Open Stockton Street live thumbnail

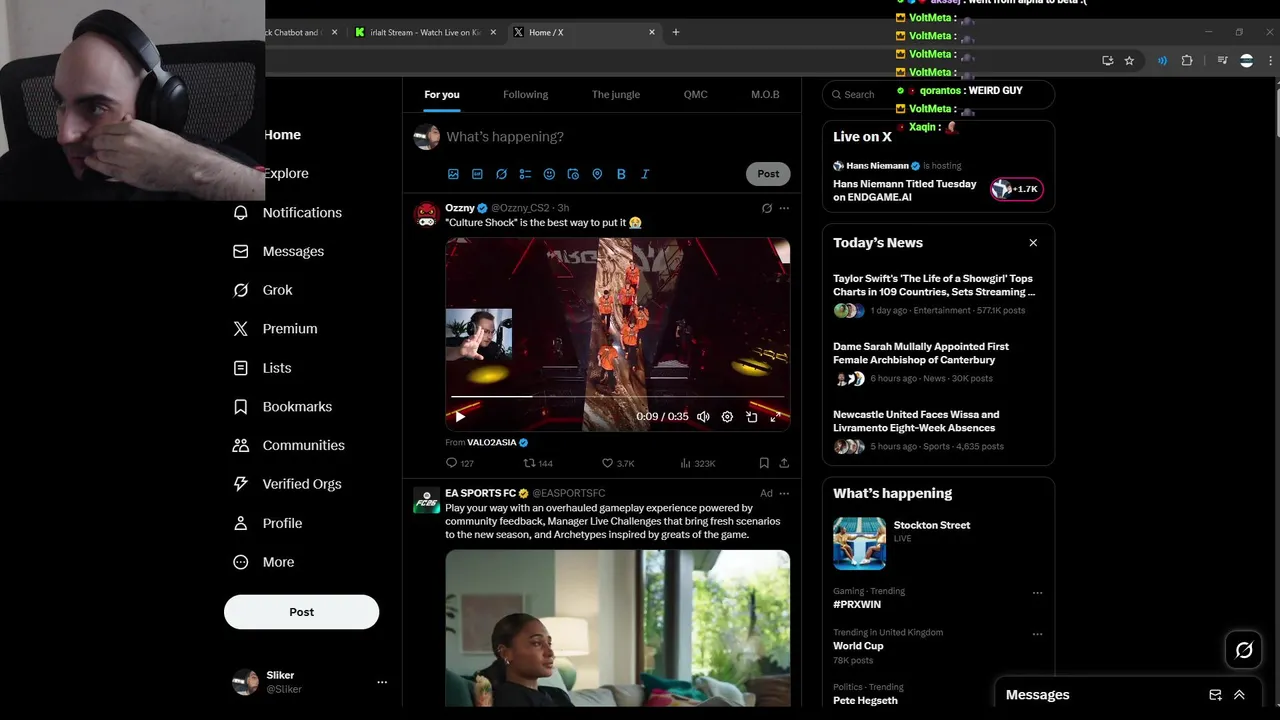click(859, 543)
